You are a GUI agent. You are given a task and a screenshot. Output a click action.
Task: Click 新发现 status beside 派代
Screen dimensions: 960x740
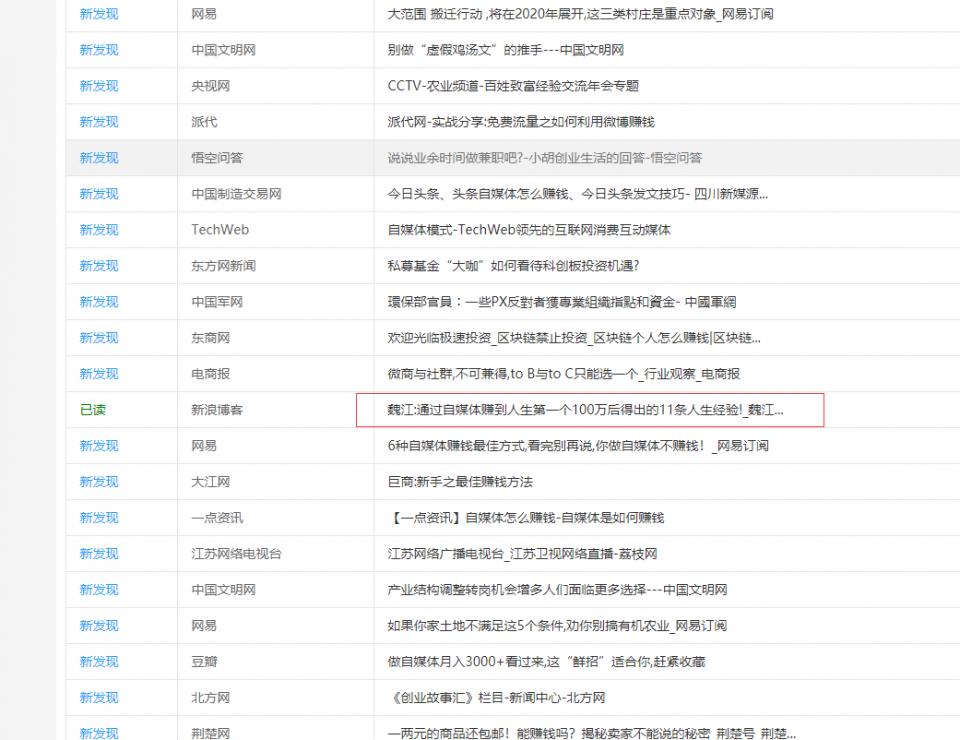click(x=99, y=122)
